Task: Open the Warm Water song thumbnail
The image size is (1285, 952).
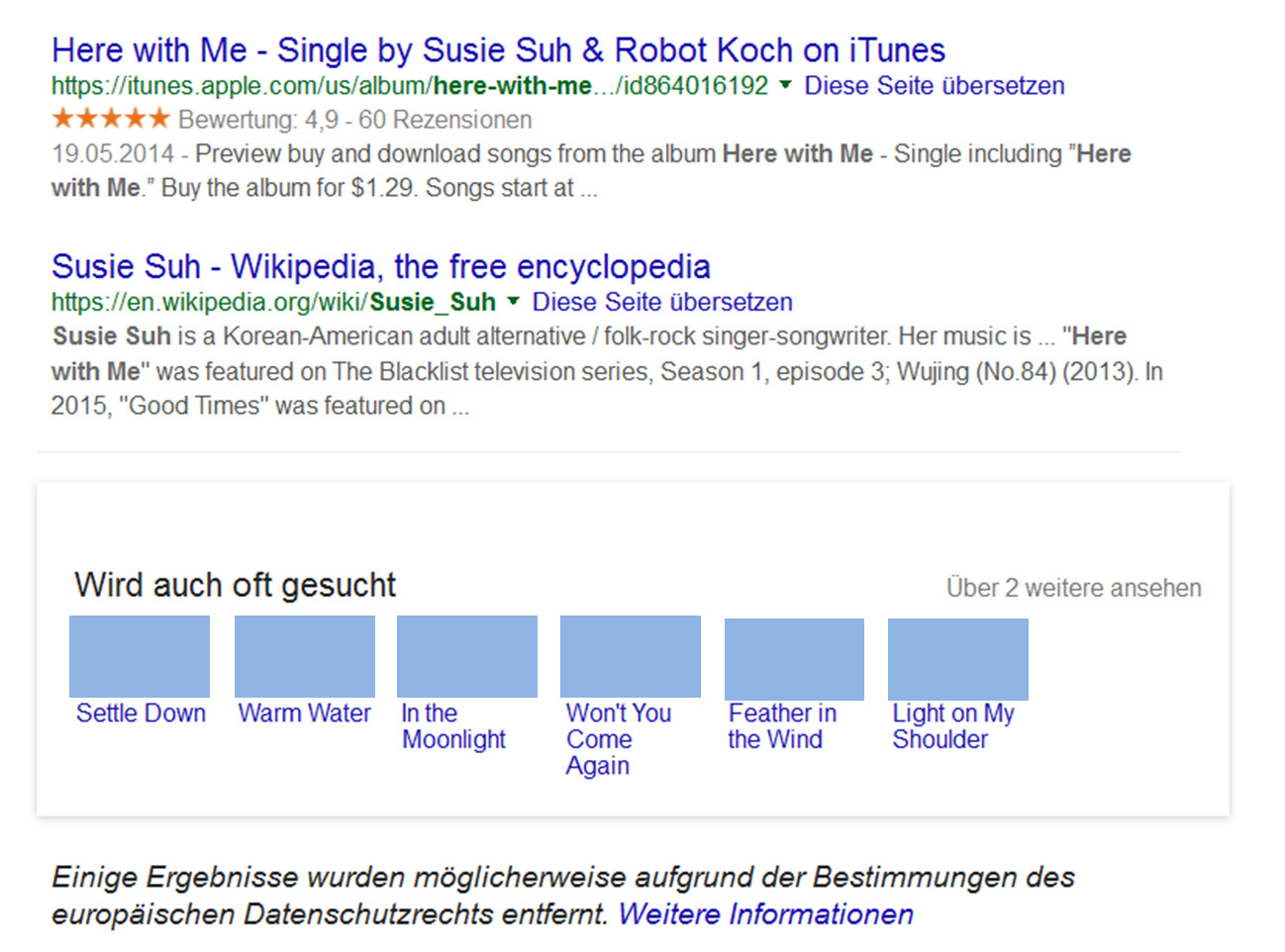Action: (304, 655)
